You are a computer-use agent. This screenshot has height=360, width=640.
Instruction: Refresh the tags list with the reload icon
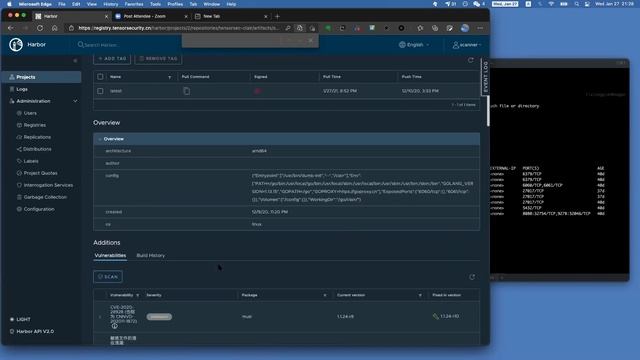click(471, 60)
